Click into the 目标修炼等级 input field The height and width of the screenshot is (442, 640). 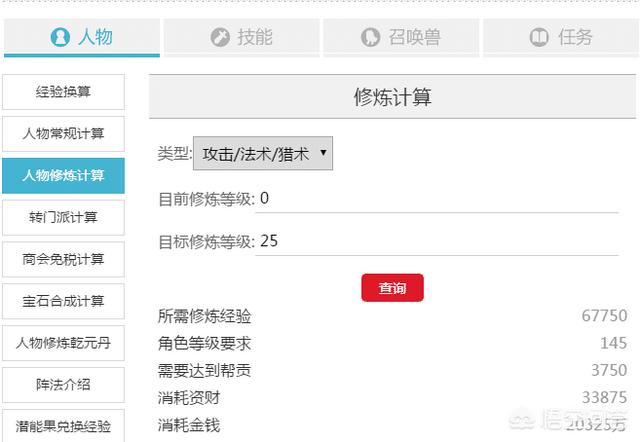click(436, 241)
